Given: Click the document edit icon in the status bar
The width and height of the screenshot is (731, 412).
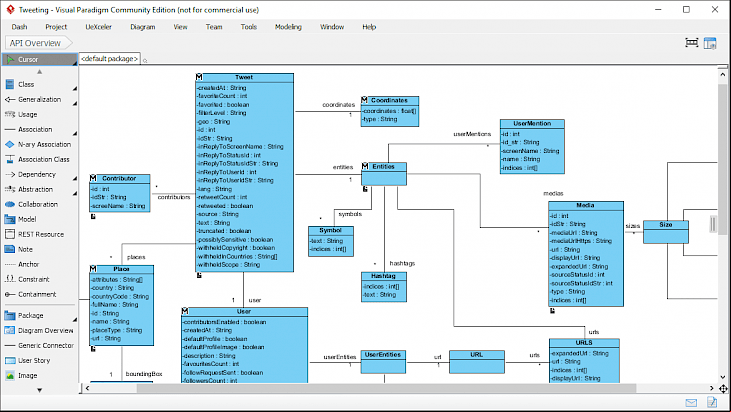Looking at the screenshot, I should coord(712,402).
